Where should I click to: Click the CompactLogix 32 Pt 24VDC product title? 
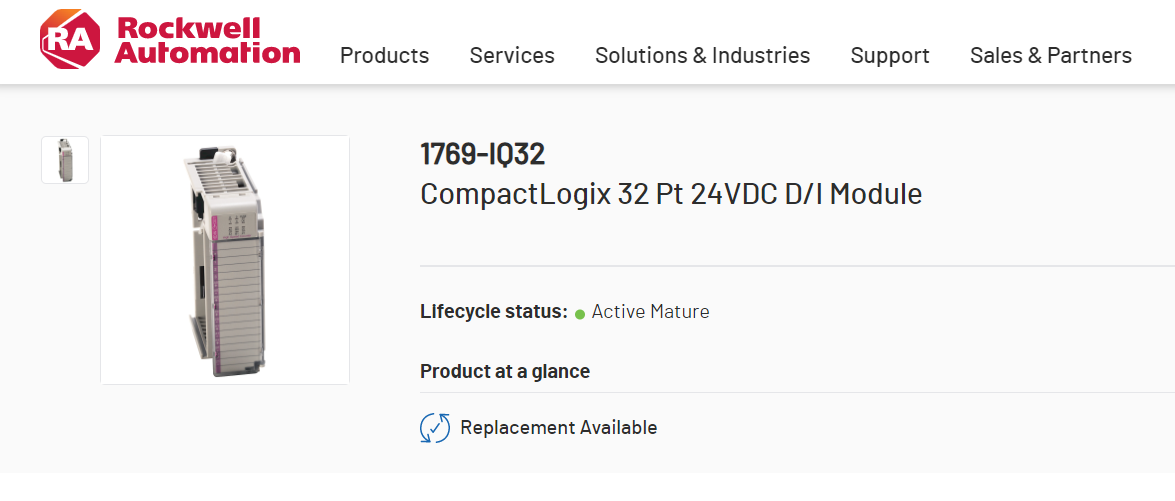pyautogui.click(x=670, y=194)
